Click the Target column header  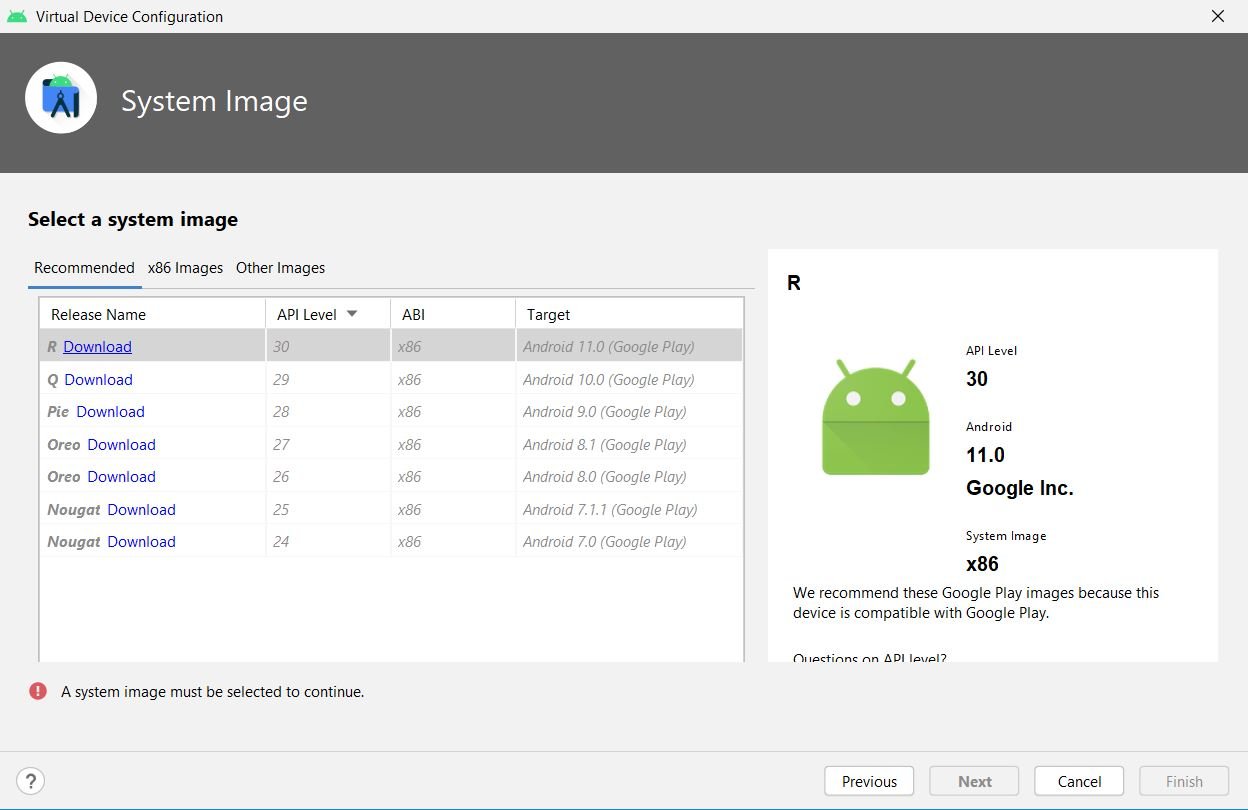[x=629, y=314]
